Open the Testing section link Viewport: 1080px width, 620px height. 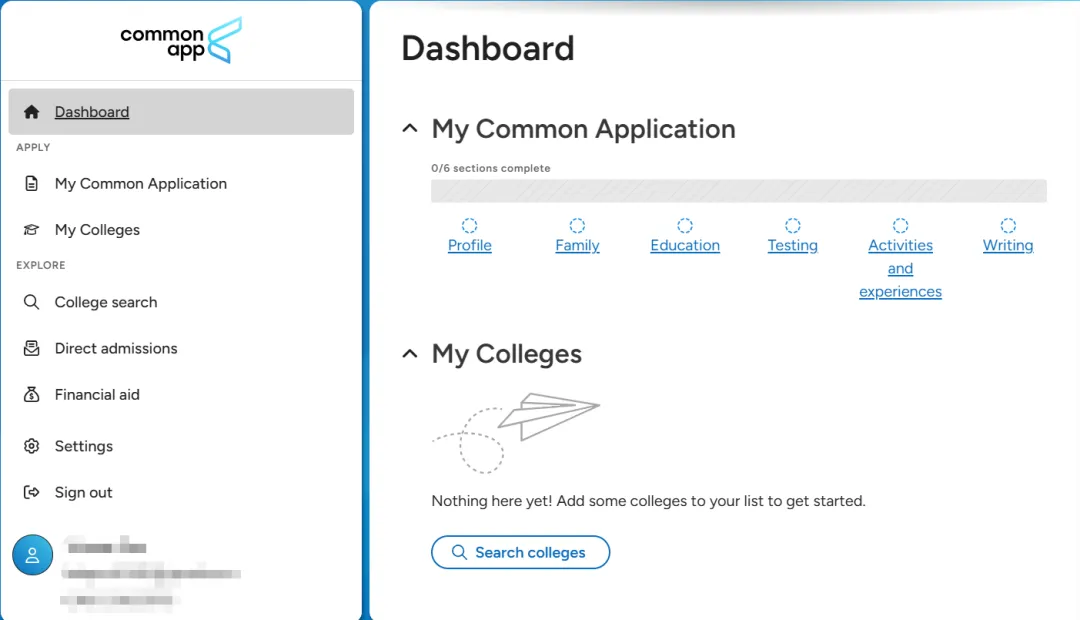[x=793, y=245]
